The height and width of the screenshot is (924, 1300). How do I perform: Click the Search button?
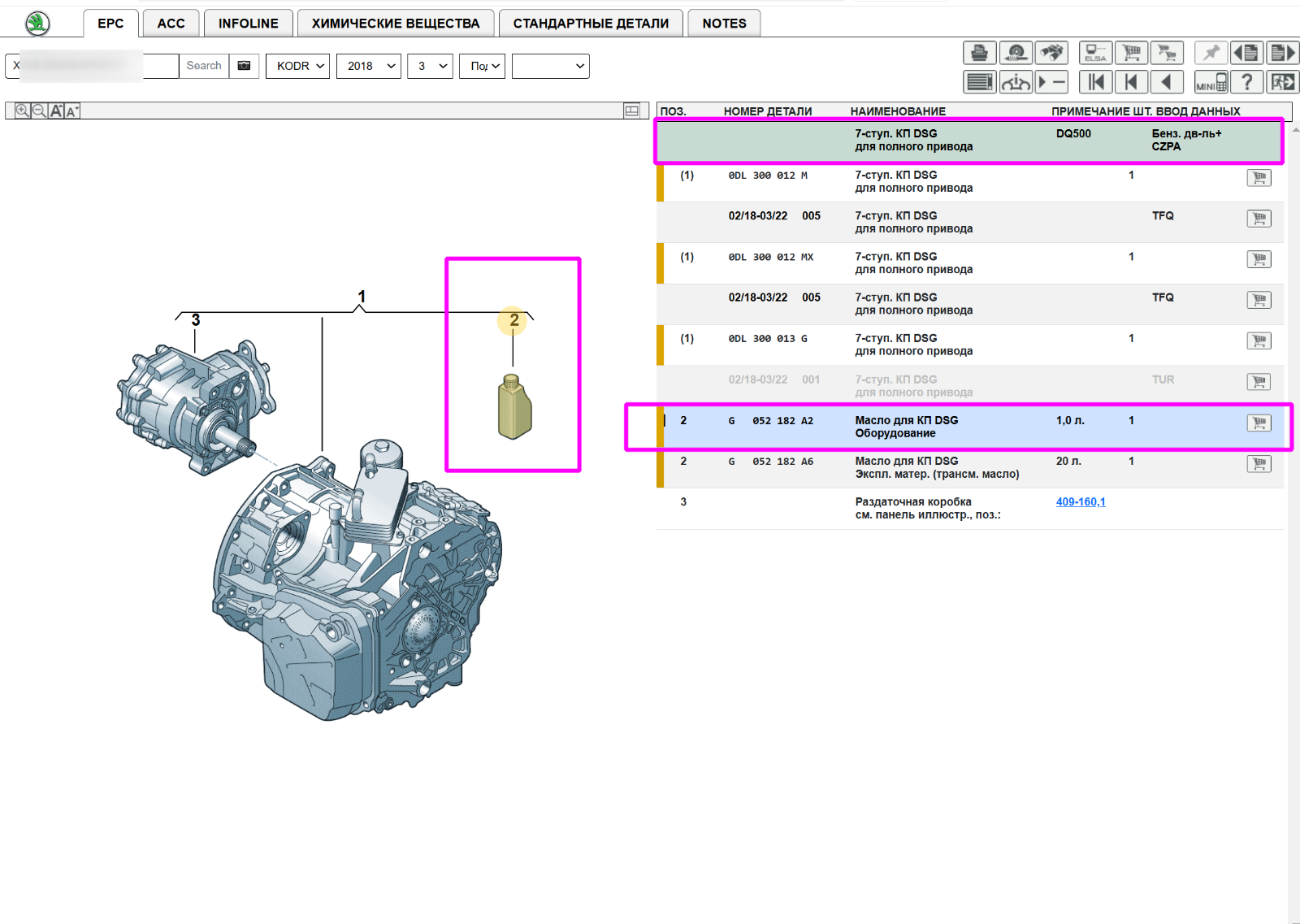[x=204, y=66]
